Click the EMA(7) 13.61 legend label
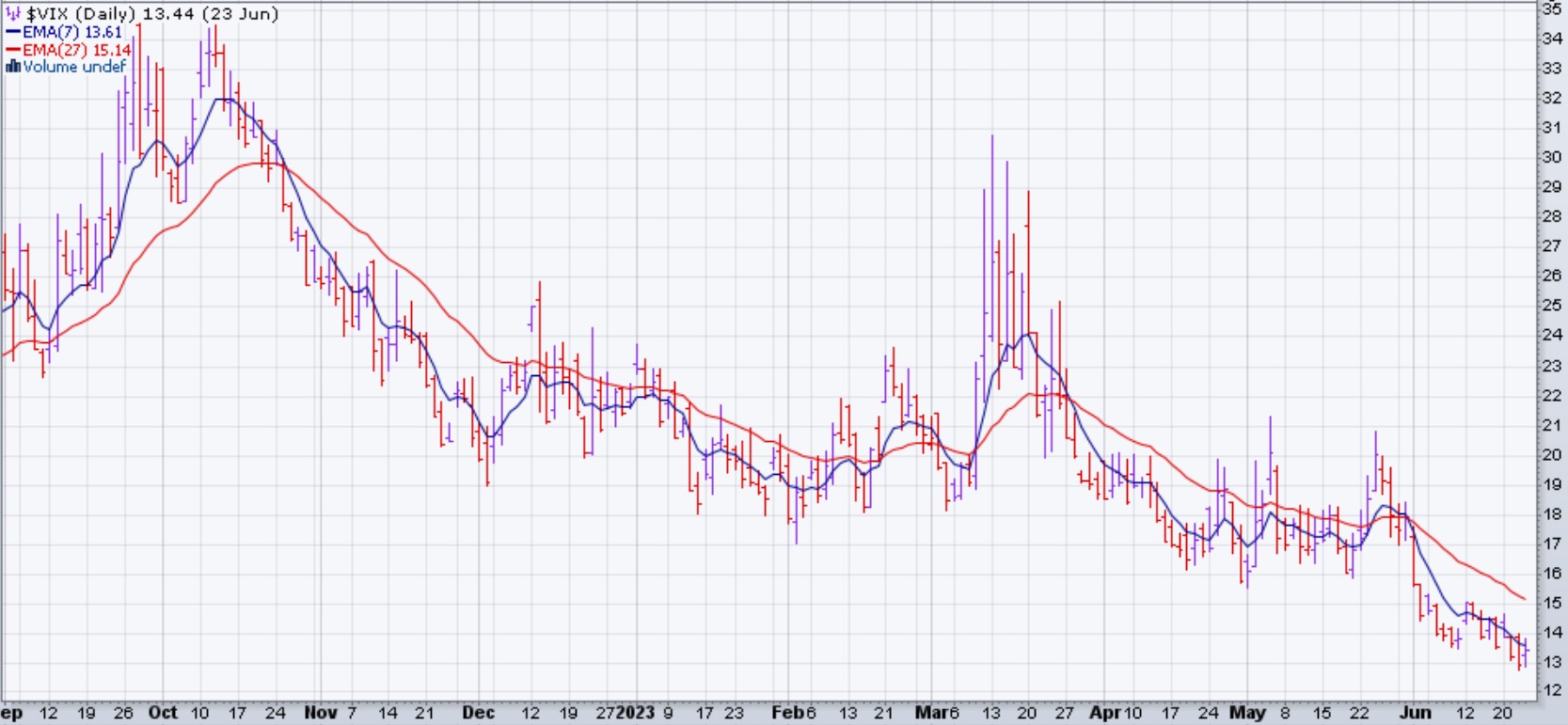This screenshot has height=725, width=1568. (72, 32)
